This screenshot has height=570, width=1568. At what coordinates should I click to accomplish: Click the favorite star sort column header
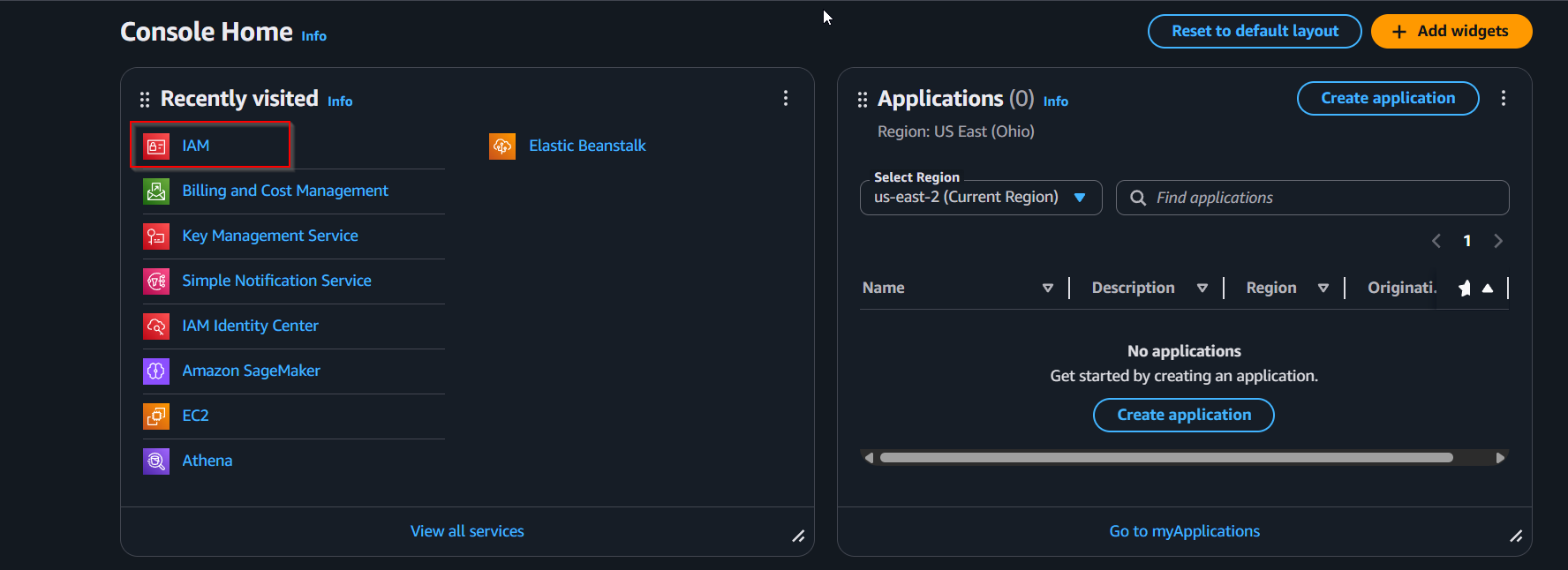click(x=1475, y=288)
